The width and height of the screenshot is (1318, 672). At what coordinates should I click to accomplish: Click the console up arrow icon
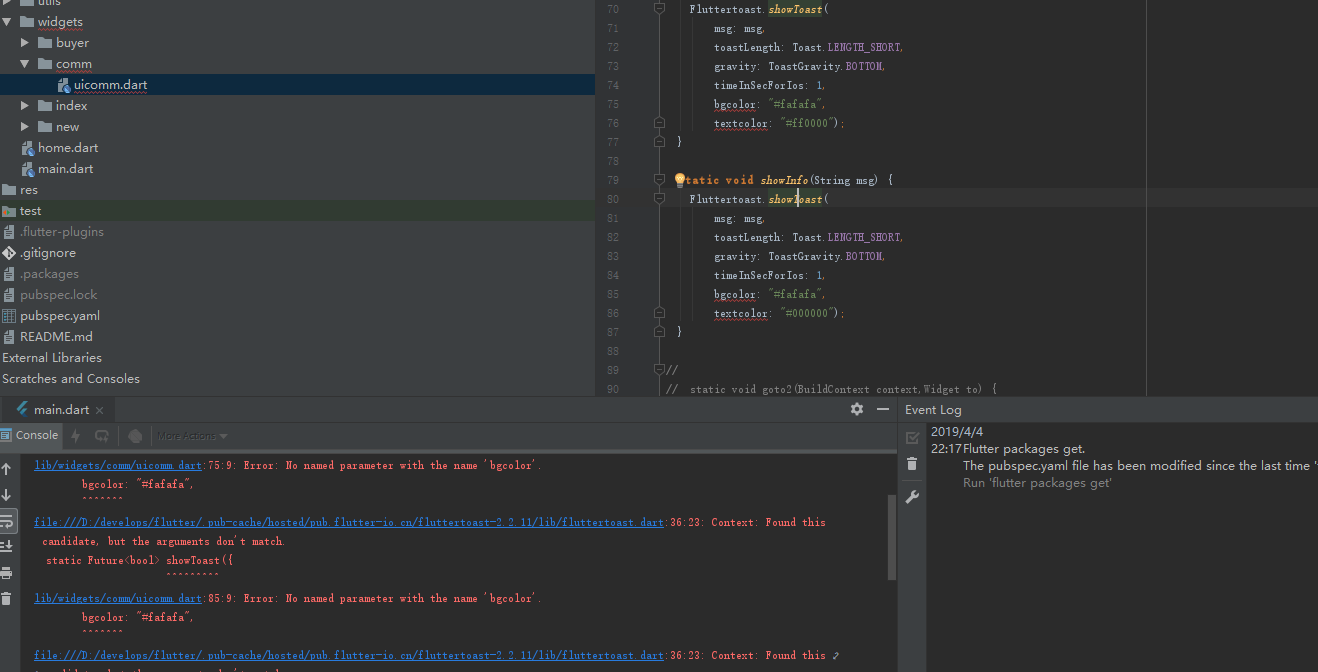click(x=6, y=469)
